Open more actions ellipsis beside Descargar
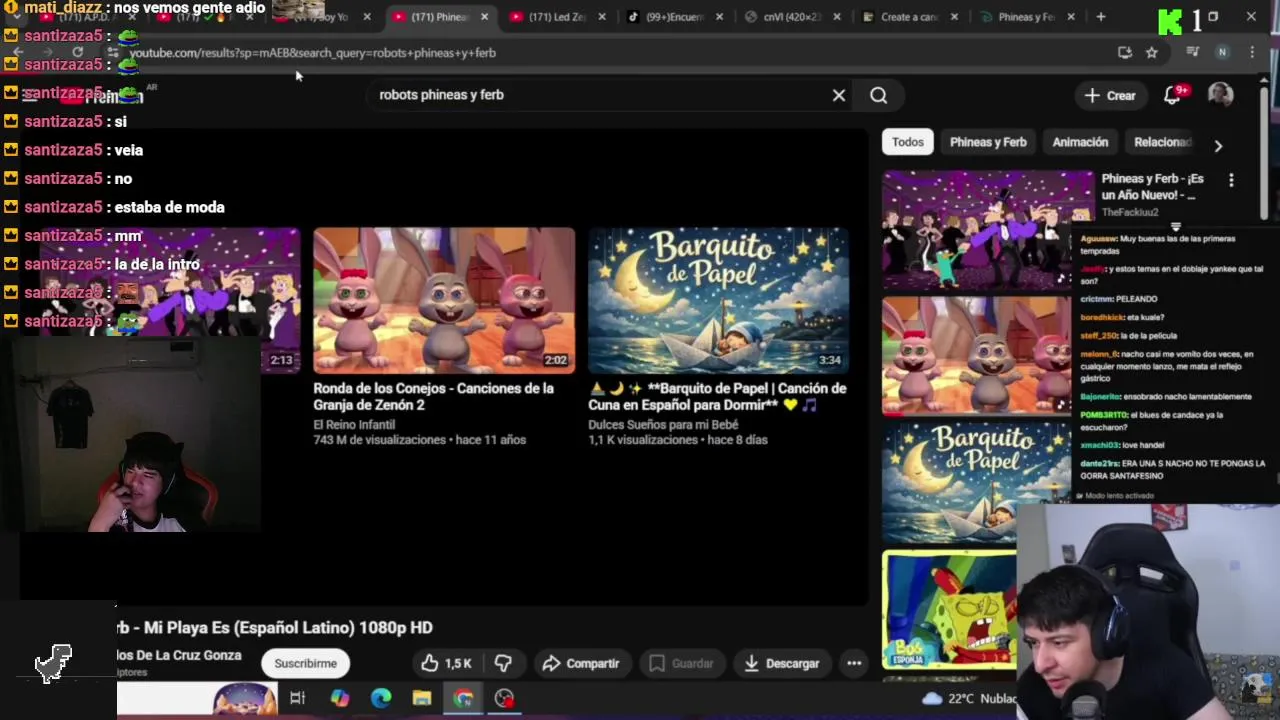The width and height of the screenshot is (1280, 720). point(854,663)
